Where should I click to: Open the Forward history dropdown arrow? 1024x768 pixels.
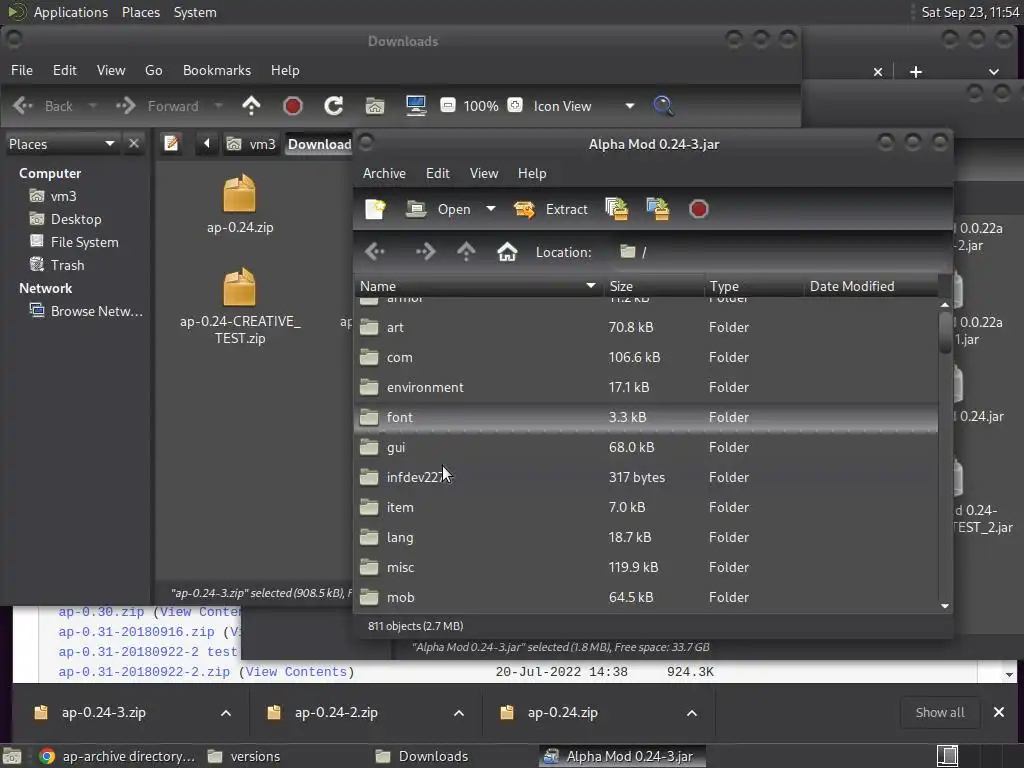[218, 106]
